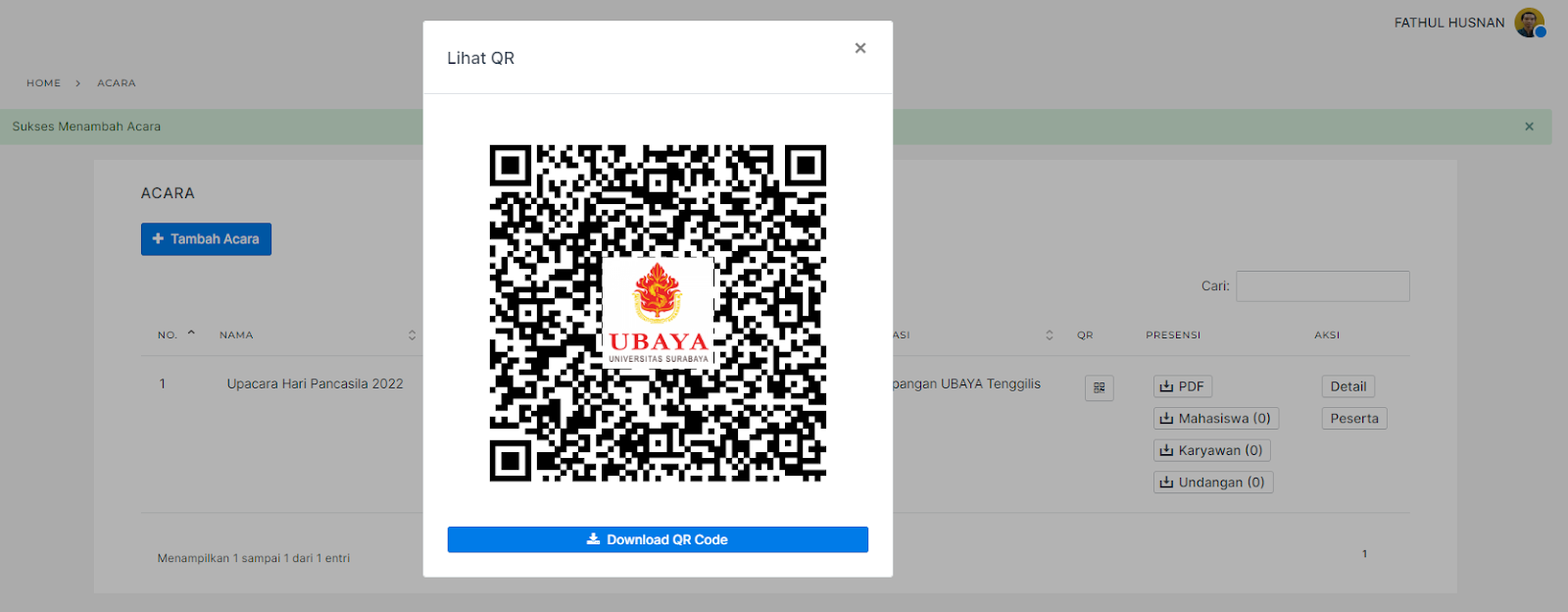The image size is (1568, 612).
Task: Dismiss the Sukses Menambah Acara alert
Action: [x=1529, y=127]
